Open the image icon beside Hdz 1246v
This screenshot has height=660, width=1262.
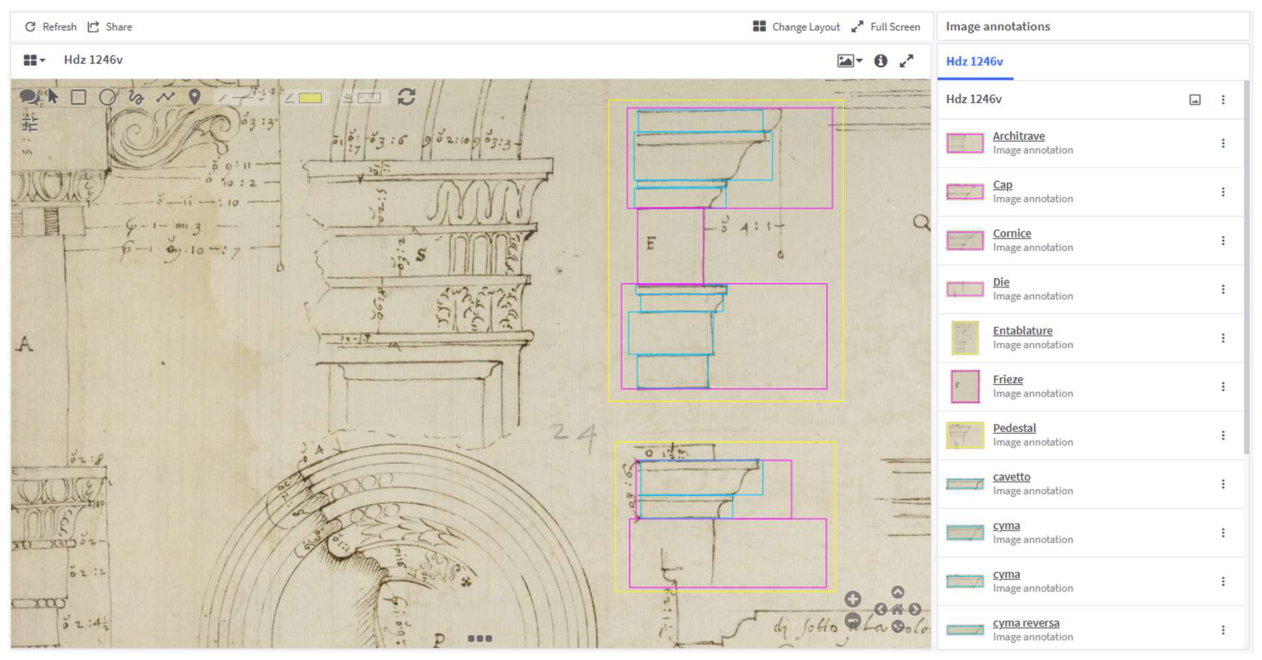click(1195, 100)
